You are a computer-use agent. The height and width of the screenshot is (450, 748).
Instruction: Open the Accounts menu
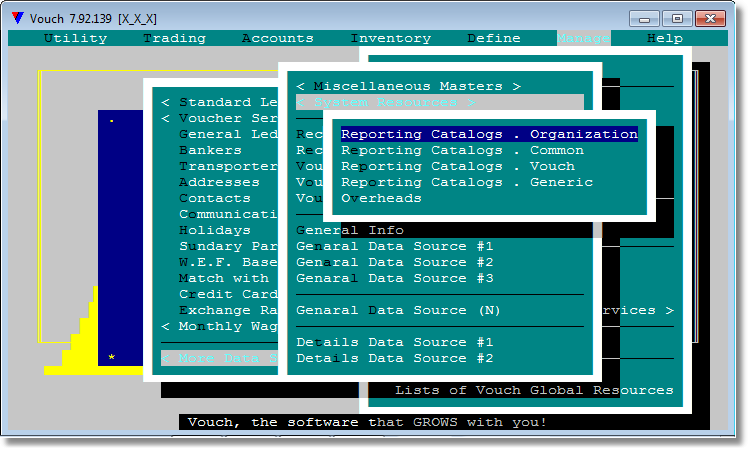(278, 38)
